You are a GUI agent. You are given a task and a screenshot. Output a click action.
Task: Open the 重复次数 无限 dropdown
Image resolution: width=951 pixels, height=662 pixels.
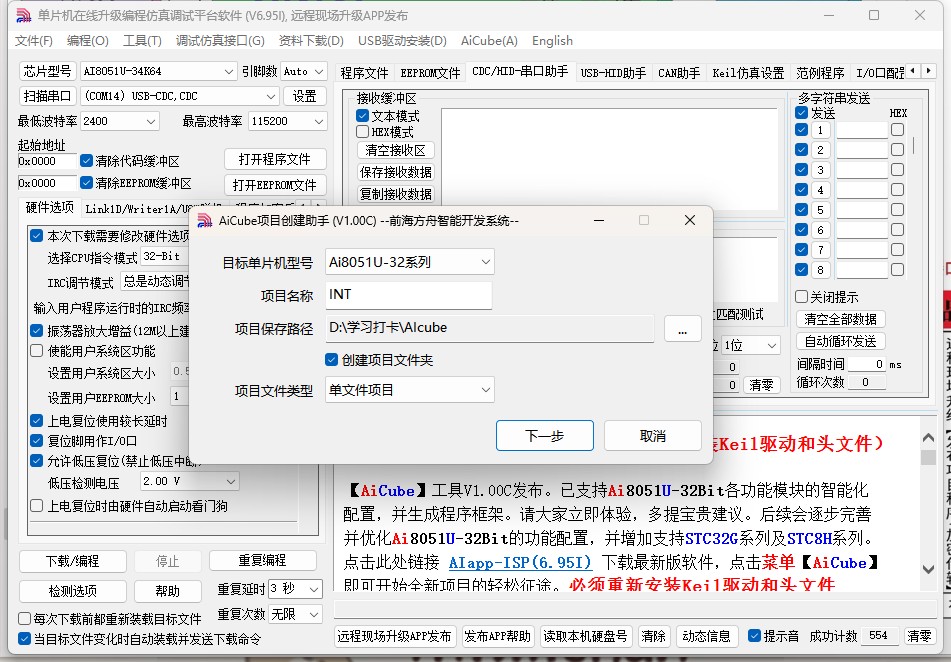[x=314, y=614]
